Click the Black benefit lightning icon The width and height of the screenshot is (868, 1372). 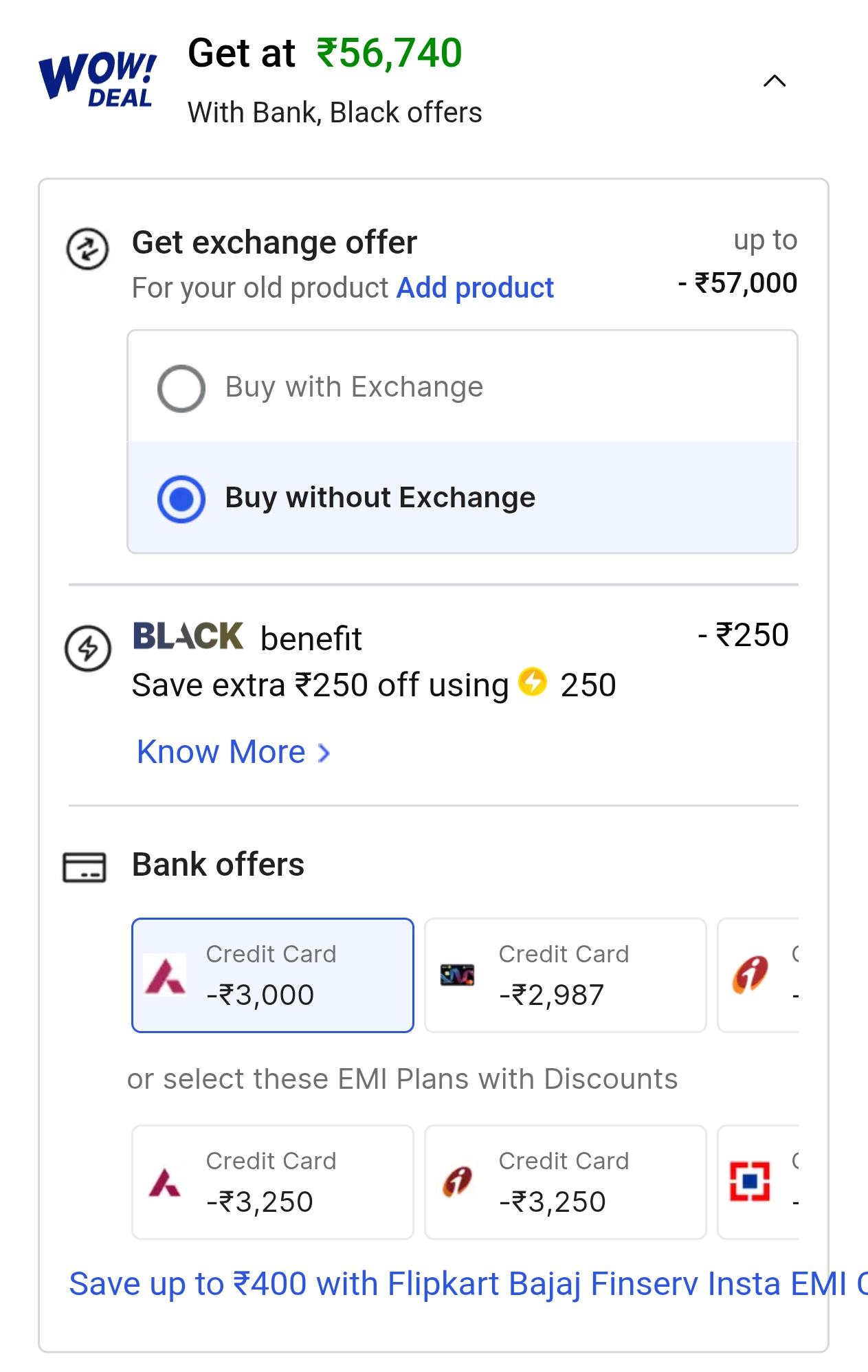[x=87, y=648]
